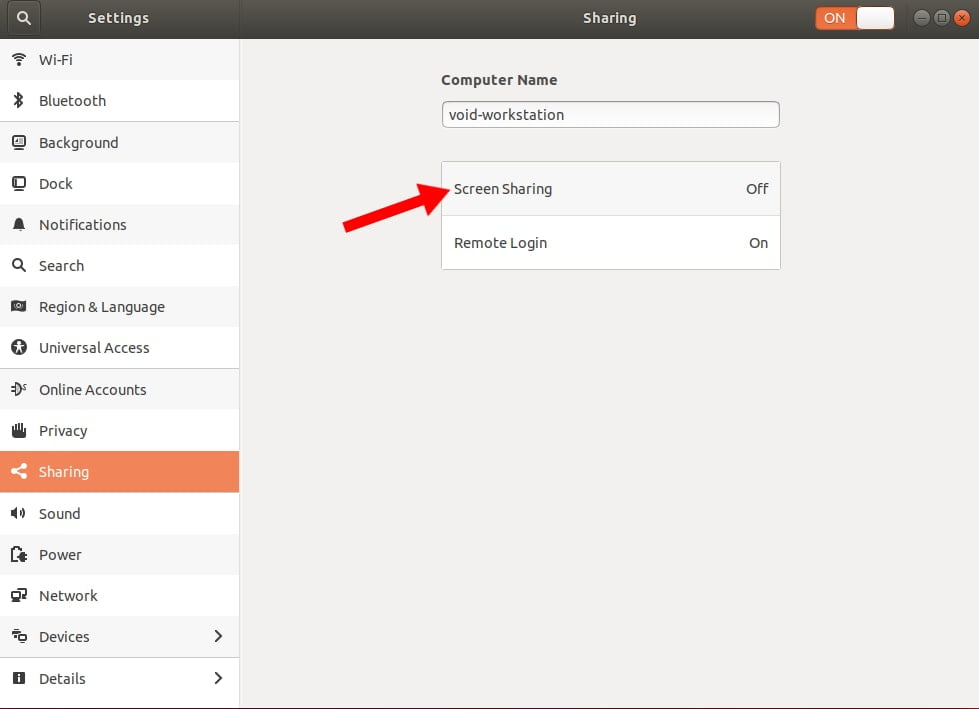Click the Privacy icon

tap(19, 430)
